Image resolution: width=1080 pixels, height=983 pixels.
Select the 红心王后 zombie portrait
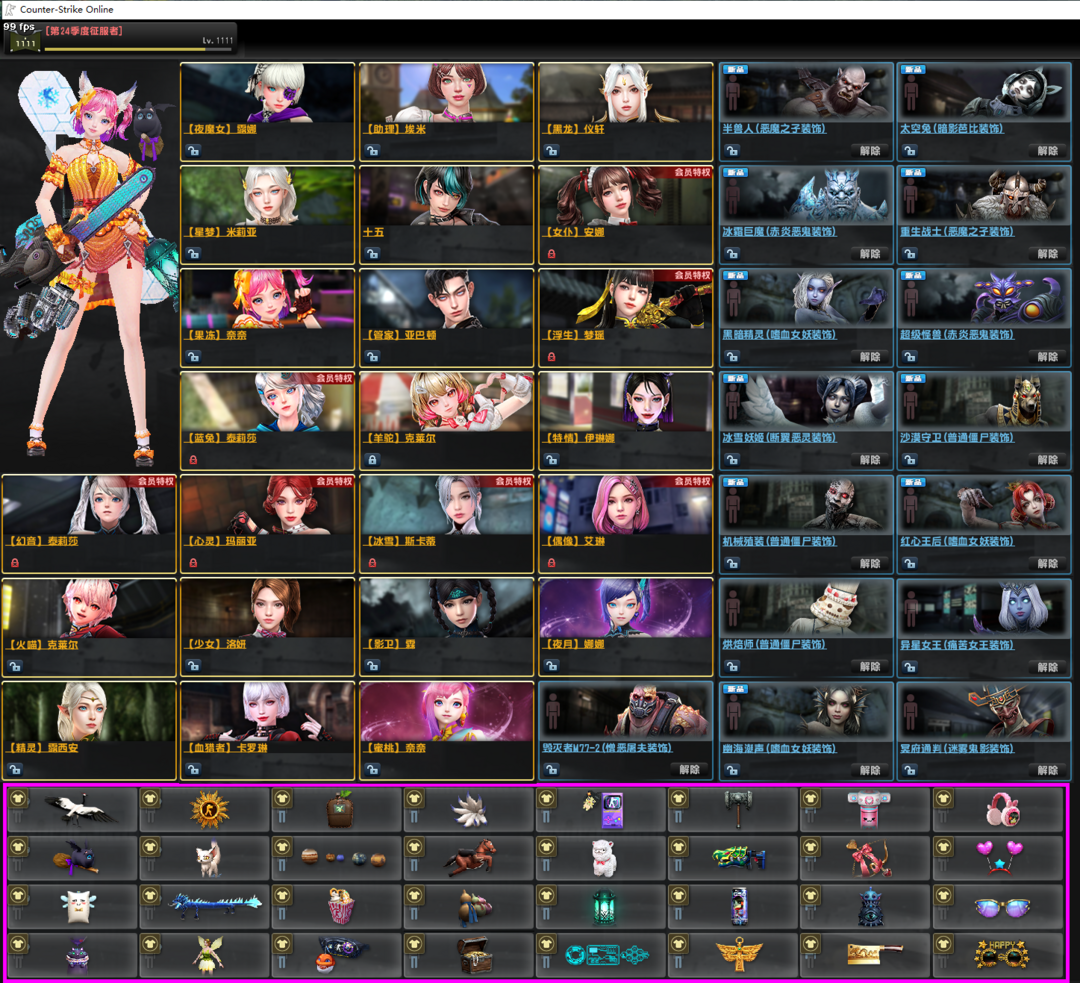984,506
